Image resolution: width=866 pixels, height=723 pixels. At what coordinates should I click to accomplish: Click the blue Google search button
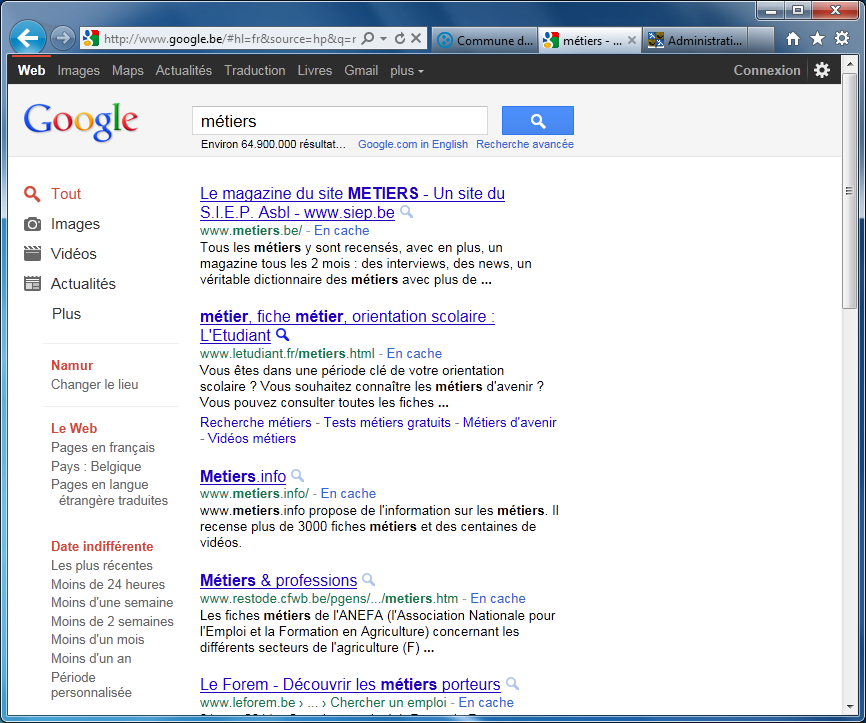click(x=537, y=120)
